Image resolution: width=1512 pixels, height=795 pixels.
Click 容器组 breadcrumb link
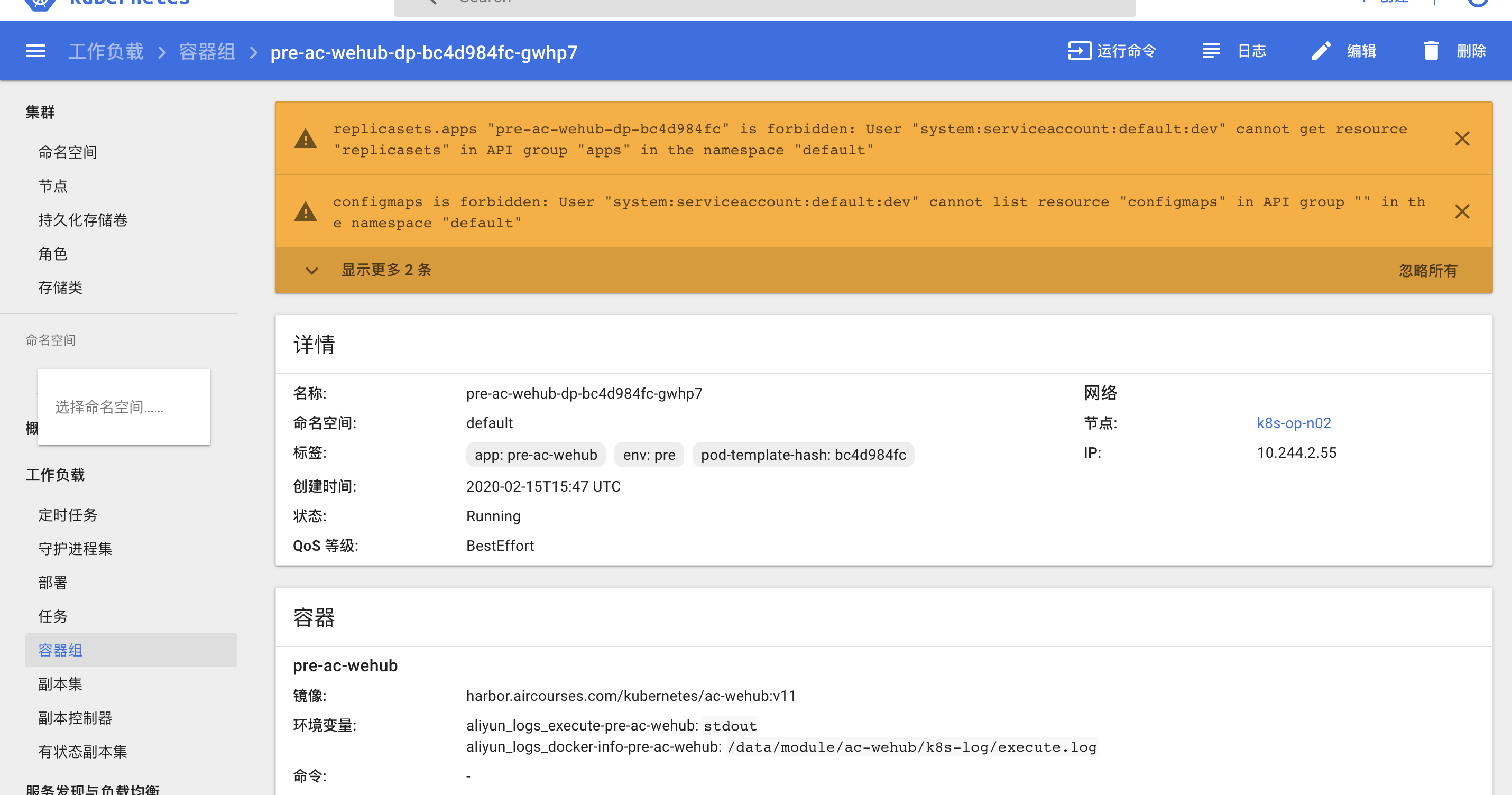[x=207, y=52]
